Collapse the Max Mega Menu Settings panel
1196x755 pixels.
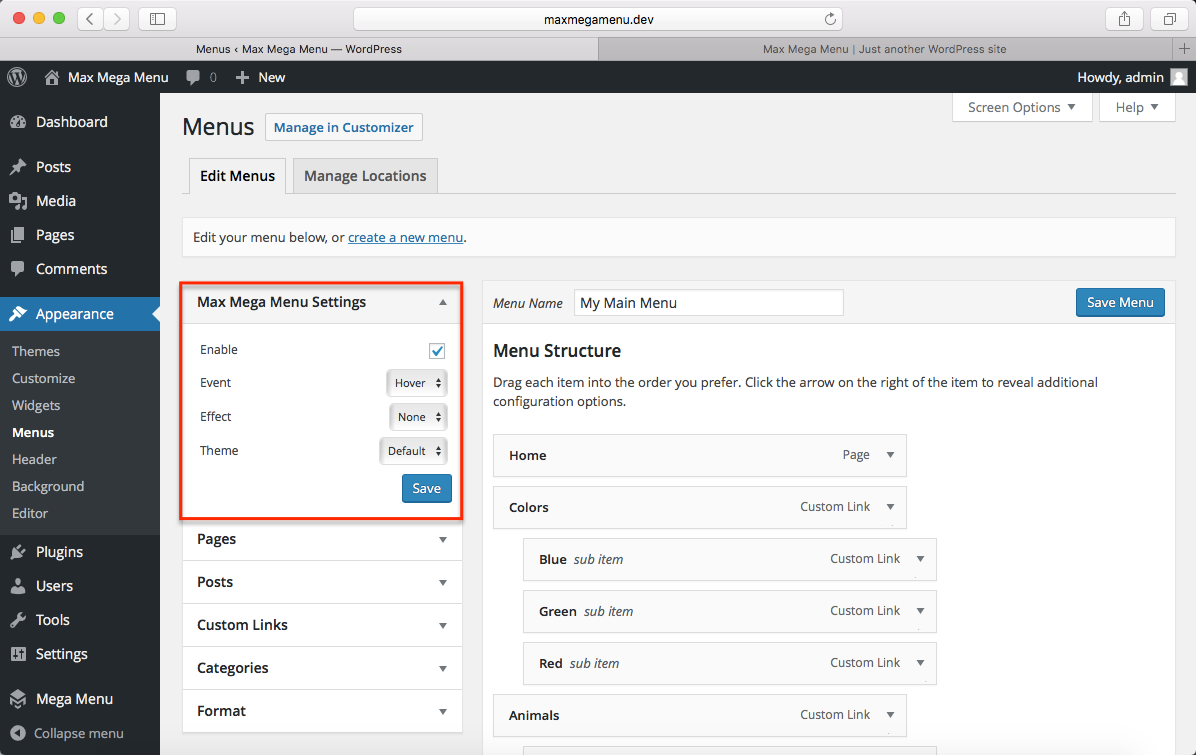point(442,302)
